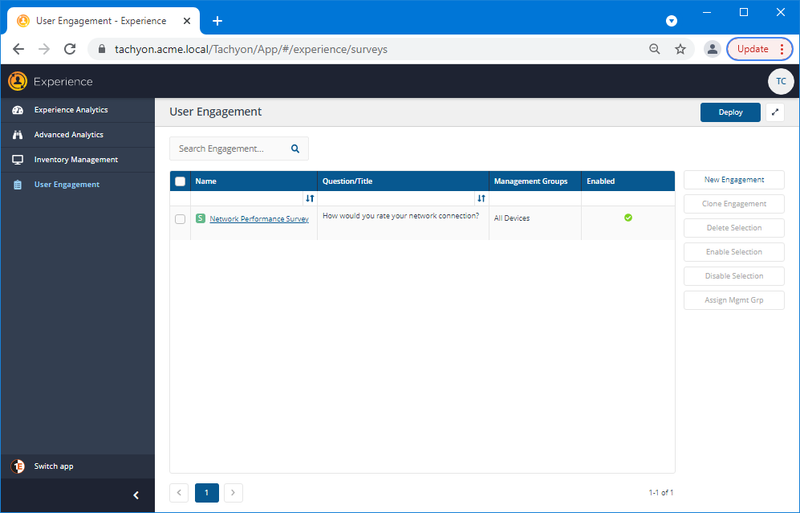Sort by the Name column arrows
This screenshot has width=800, height=513.
pos(309,199)
